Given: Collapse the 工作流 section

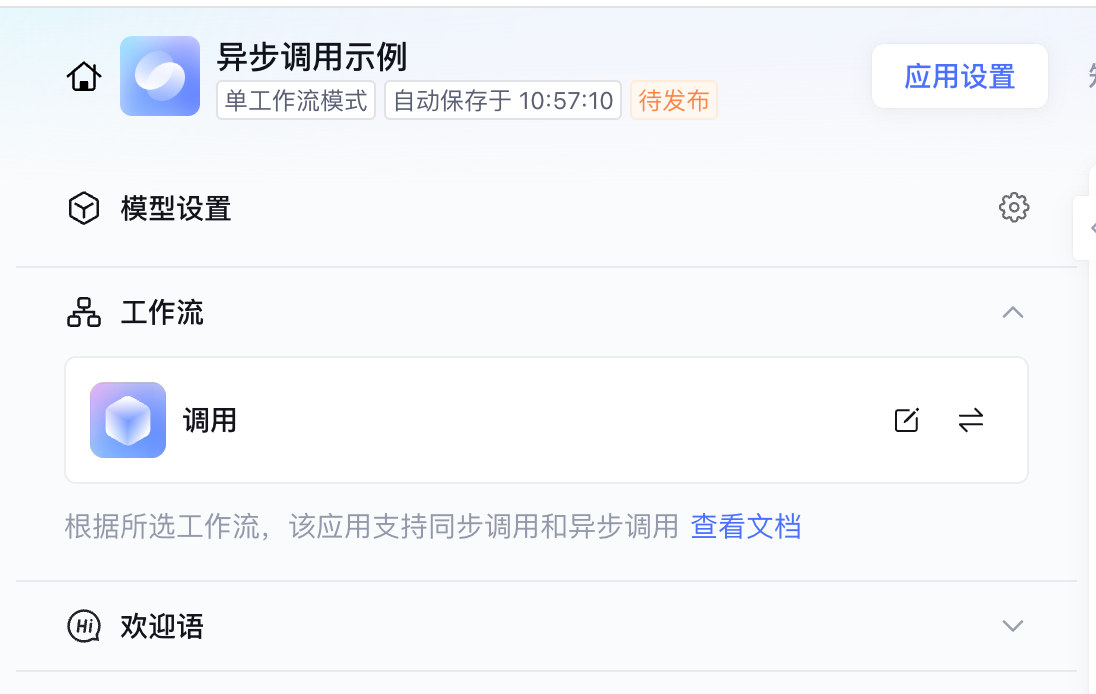Looking at the screenshot, I should pos(1013,312).
